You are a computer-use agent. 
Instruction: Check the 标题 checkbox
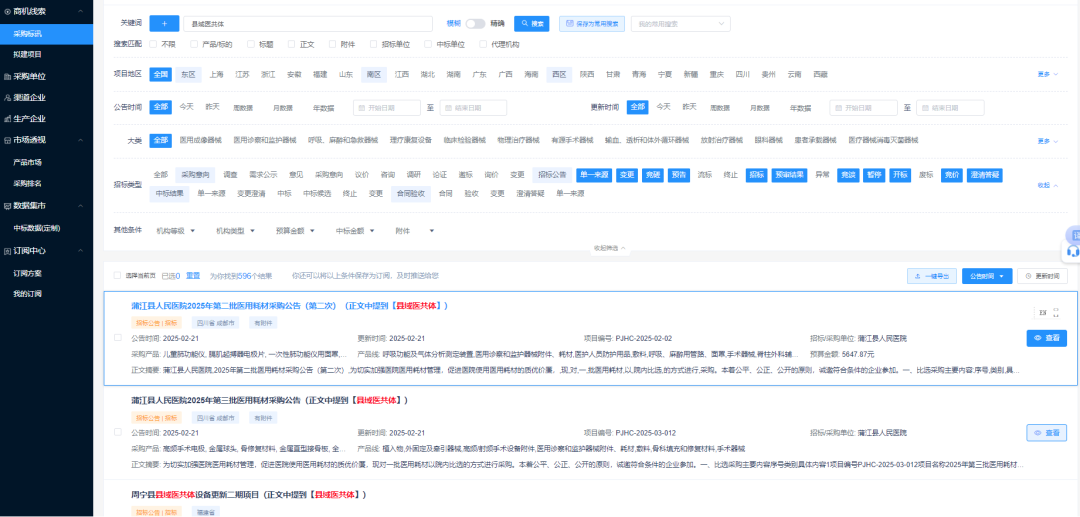(x=251, y=44)
